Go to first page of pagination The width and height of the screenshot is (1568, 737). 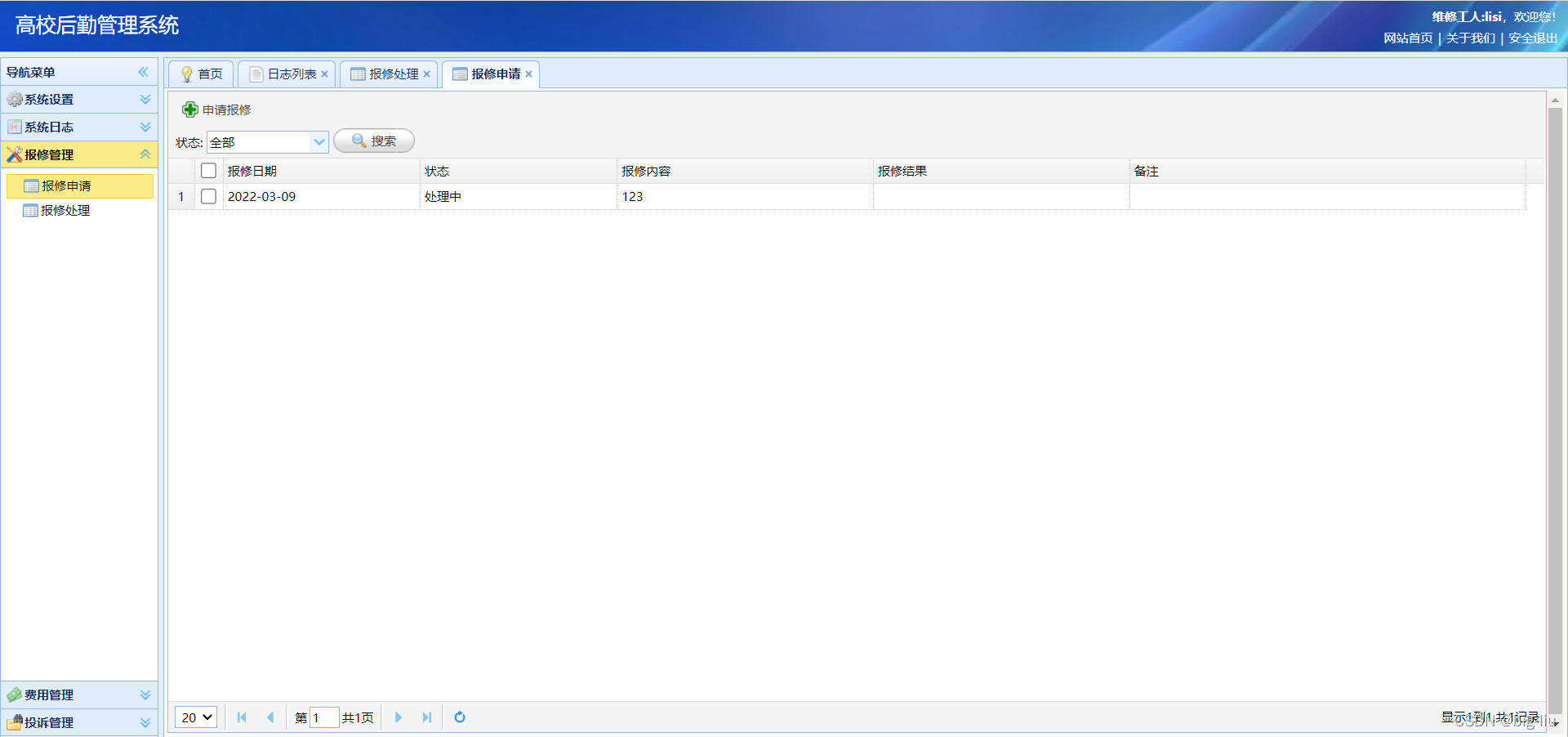[x=242, y=717]
